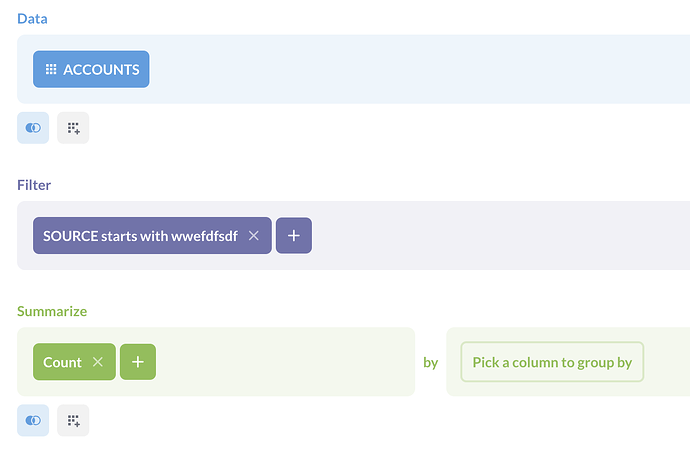Click the Filter section heading
690x458 pixels.
[34, 185]
